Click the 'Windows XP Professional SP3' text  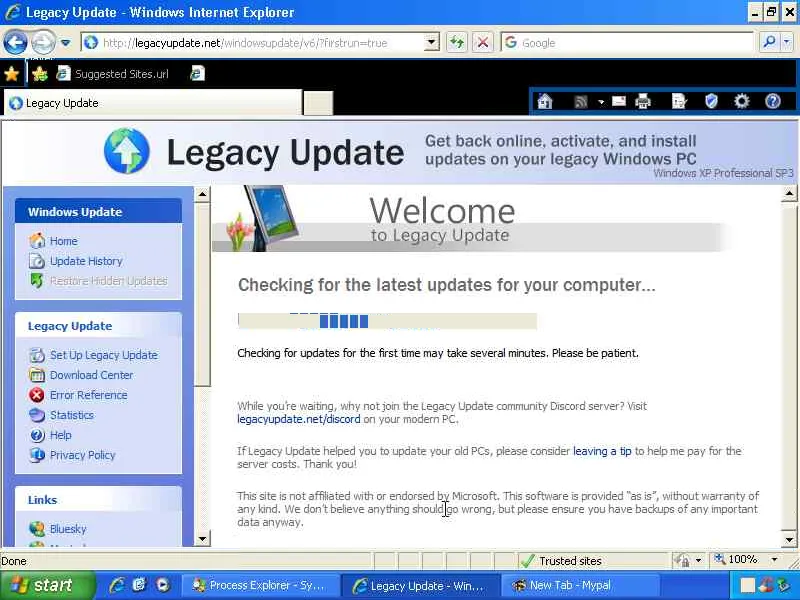tap(723, 173)
